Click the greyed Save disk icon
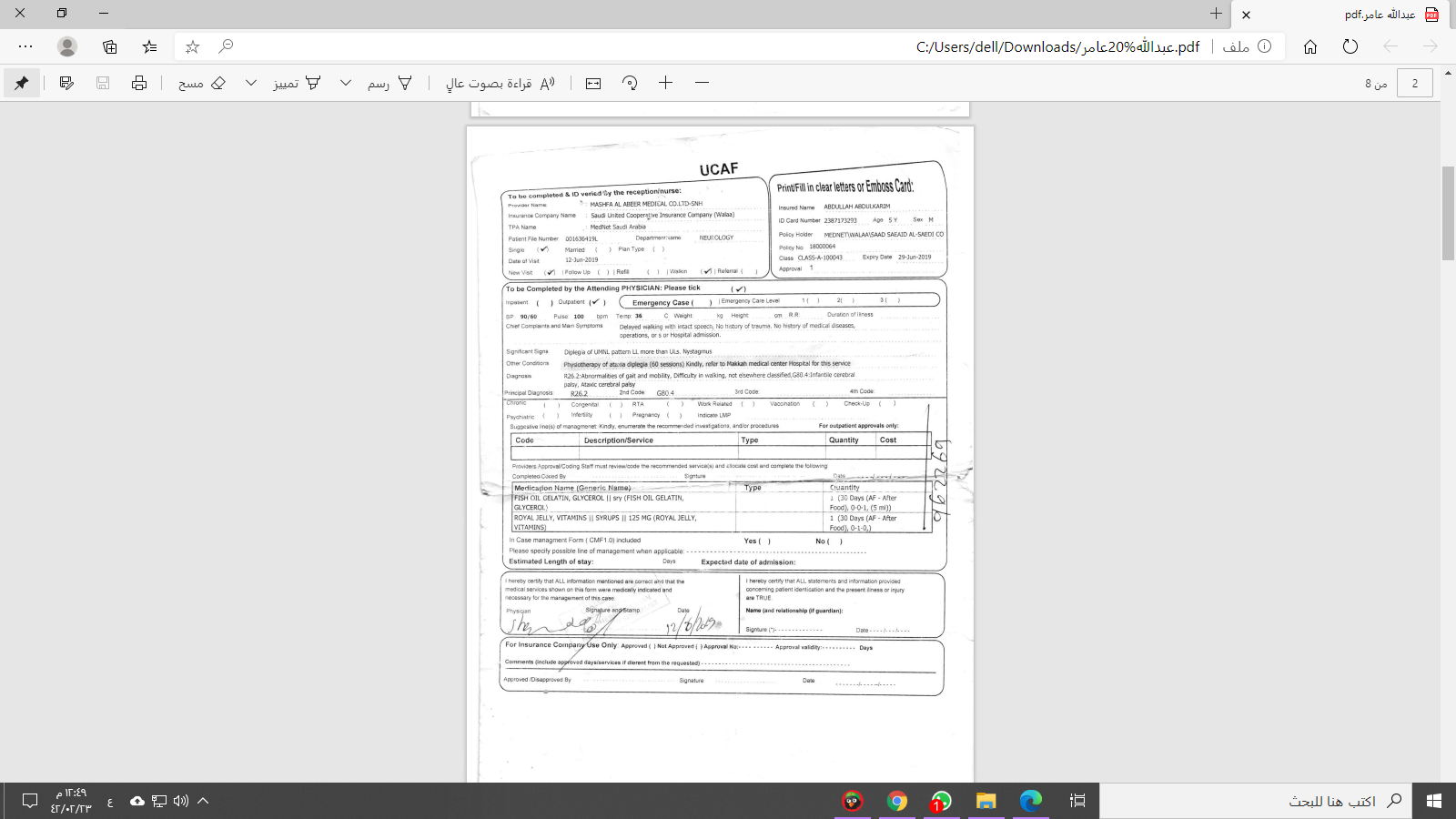The height and width of the screenshot is (819, 1456). pos(103,83)
